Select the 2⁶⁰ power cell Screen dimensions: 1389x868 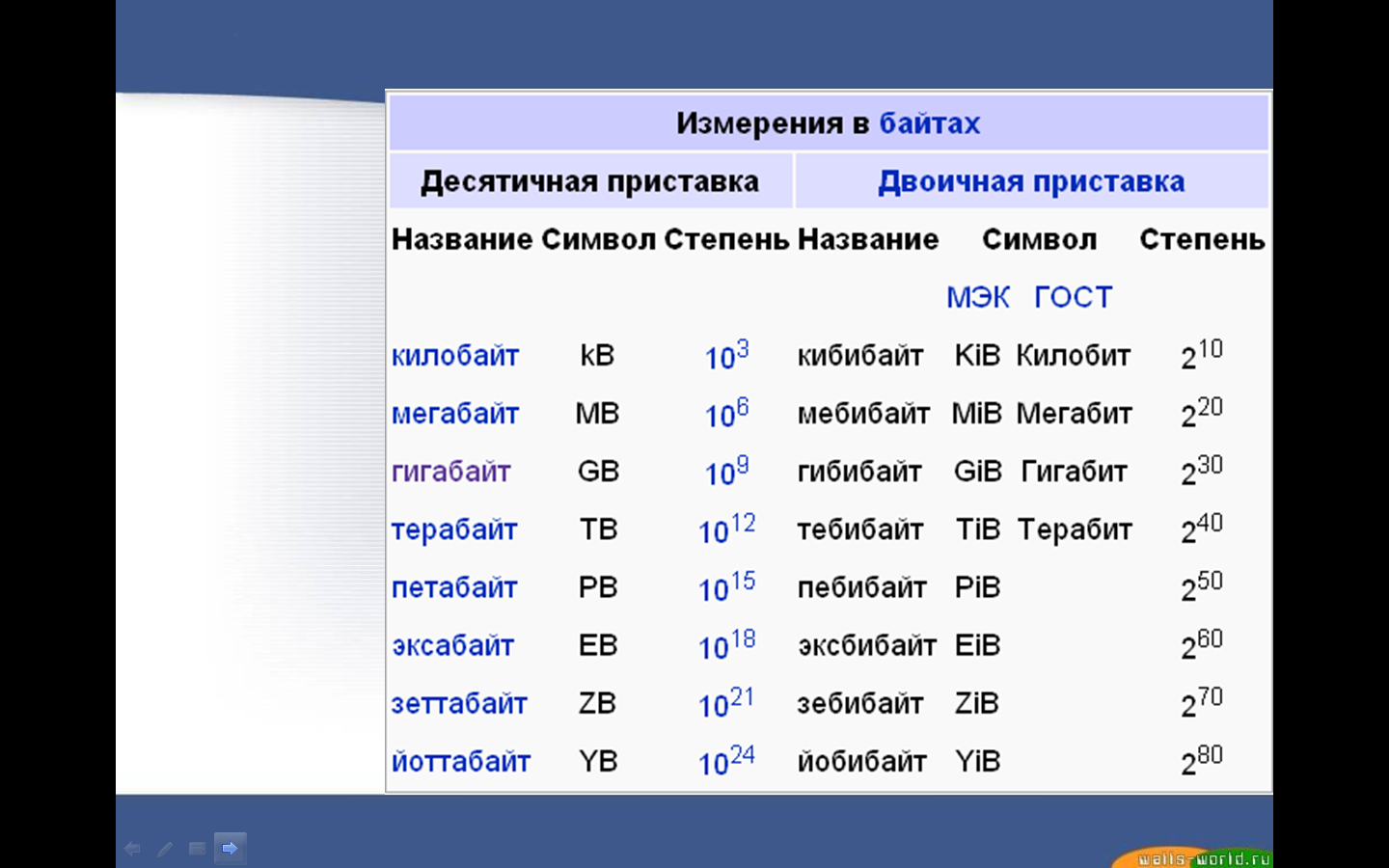coord(1202,645)
